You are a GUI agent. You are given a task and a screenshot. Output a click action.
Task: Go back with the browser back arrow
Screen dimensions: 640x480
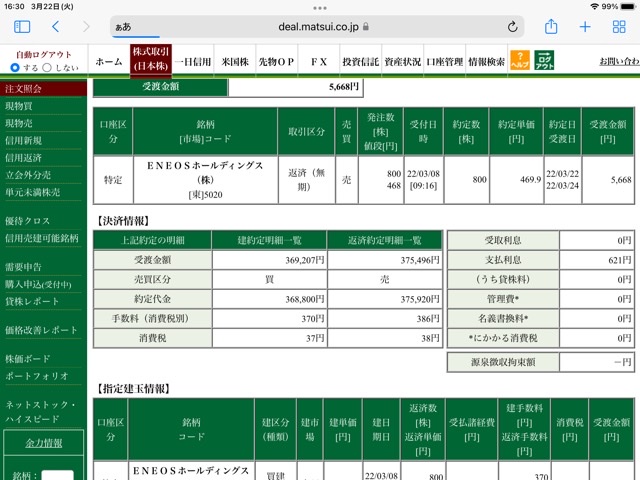56,27
